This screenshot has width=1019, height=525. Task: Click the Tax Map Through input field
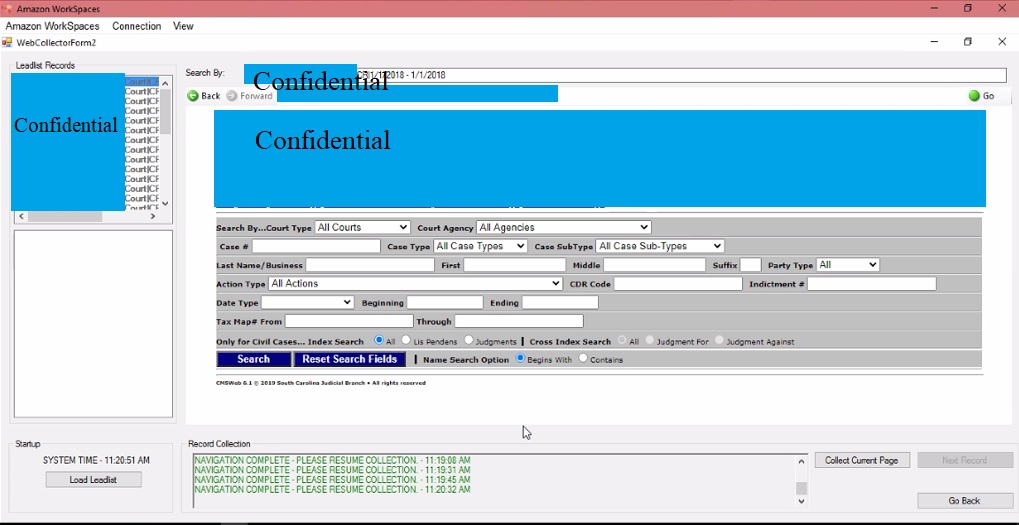[x=519, y=322]
